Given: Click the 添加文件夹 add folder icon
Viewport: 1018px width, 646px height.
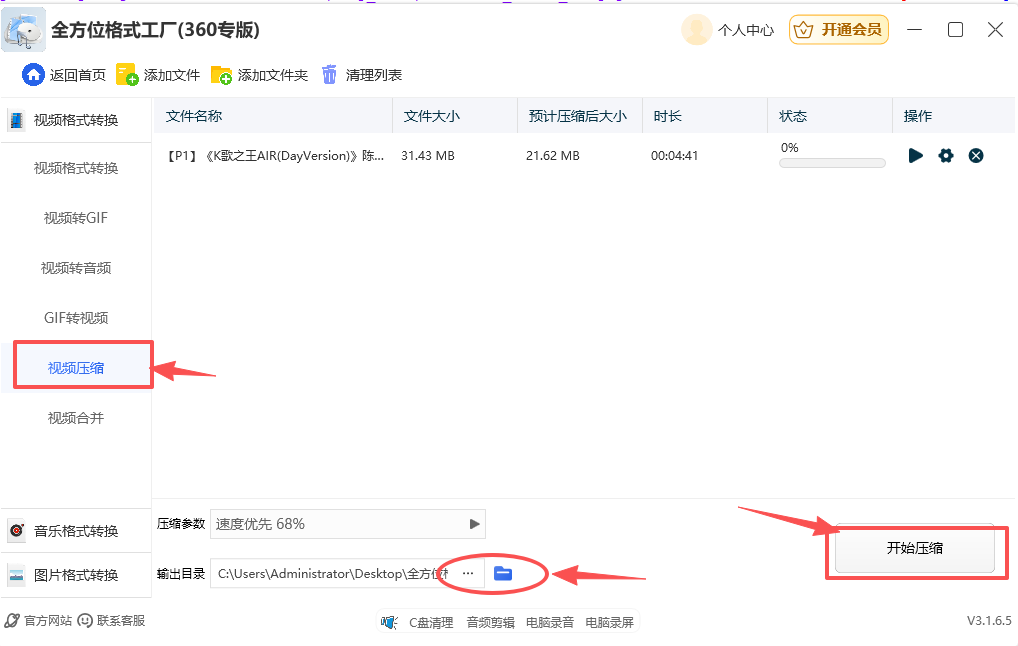Looking at the screenshot, I should [222, 73].
